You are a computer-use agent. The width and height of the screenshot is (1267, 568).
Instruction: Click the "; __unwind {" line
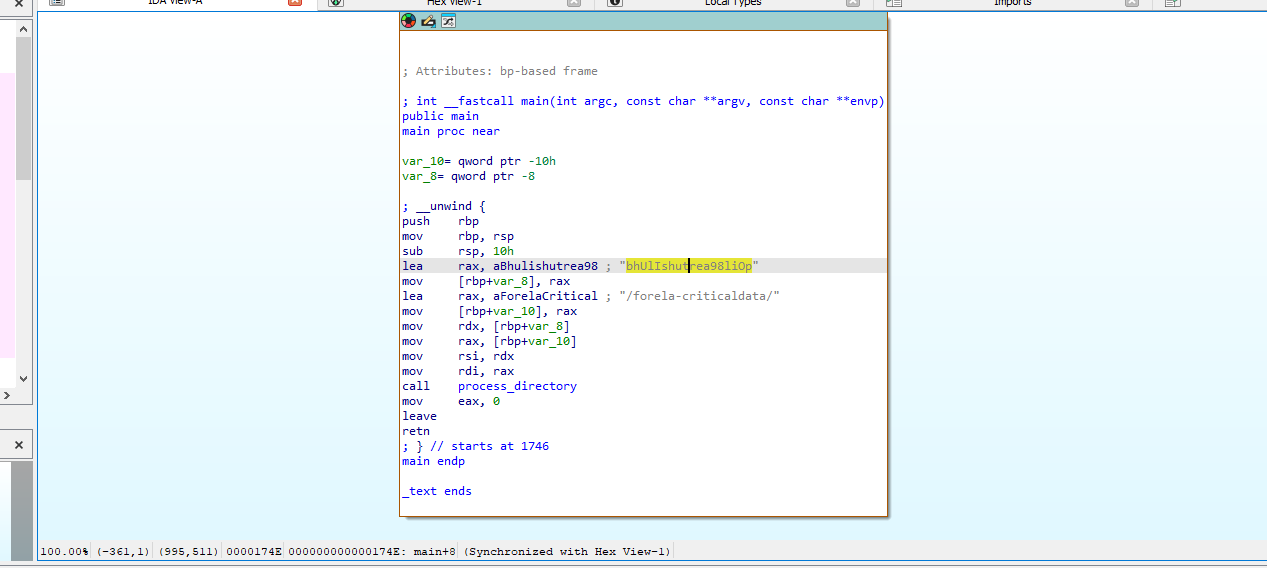(443, 206)
